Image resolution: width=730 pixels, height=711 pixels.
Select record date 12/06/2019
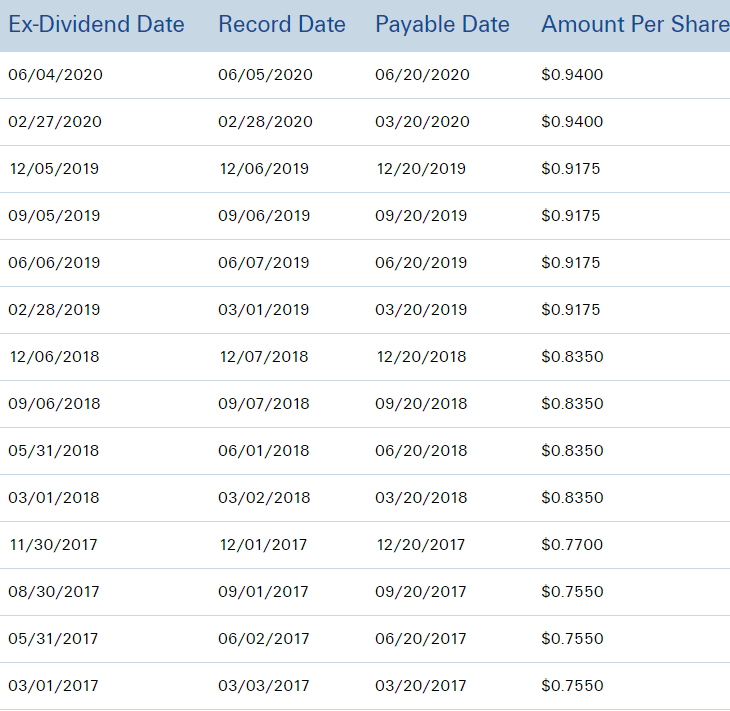point(264,169)
